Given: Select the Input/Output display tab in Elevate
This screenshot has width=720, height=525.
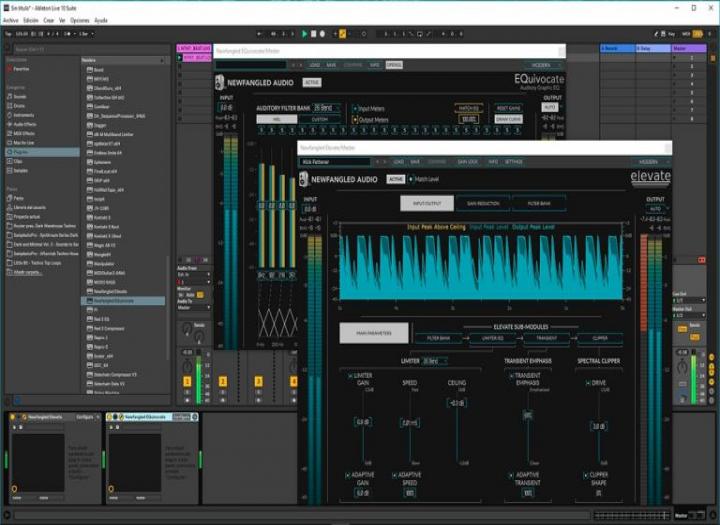Looking at the screenshot, I should tap(427, 203).
